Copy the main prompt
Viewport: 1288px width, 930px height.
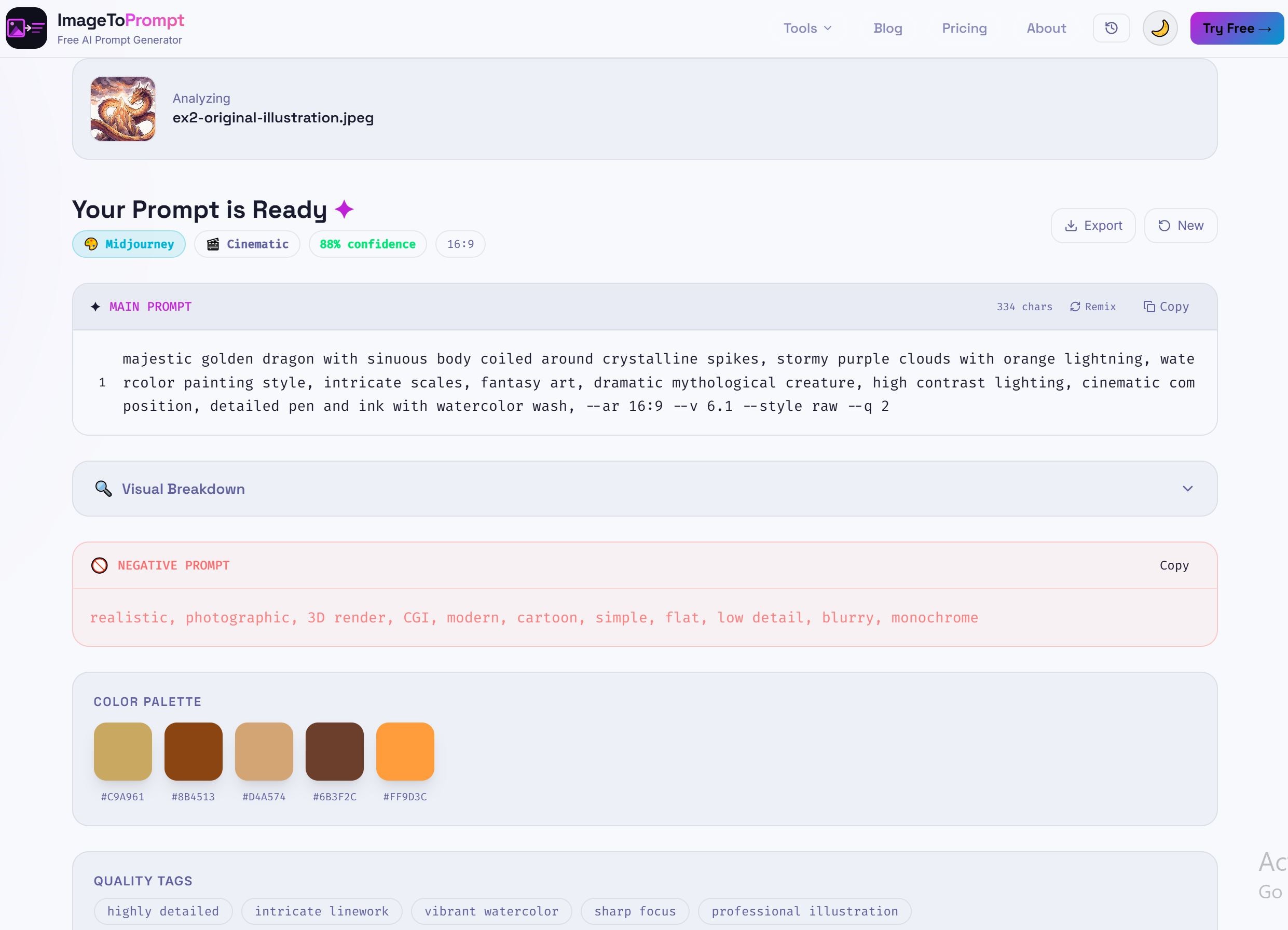pos(1166,307)
